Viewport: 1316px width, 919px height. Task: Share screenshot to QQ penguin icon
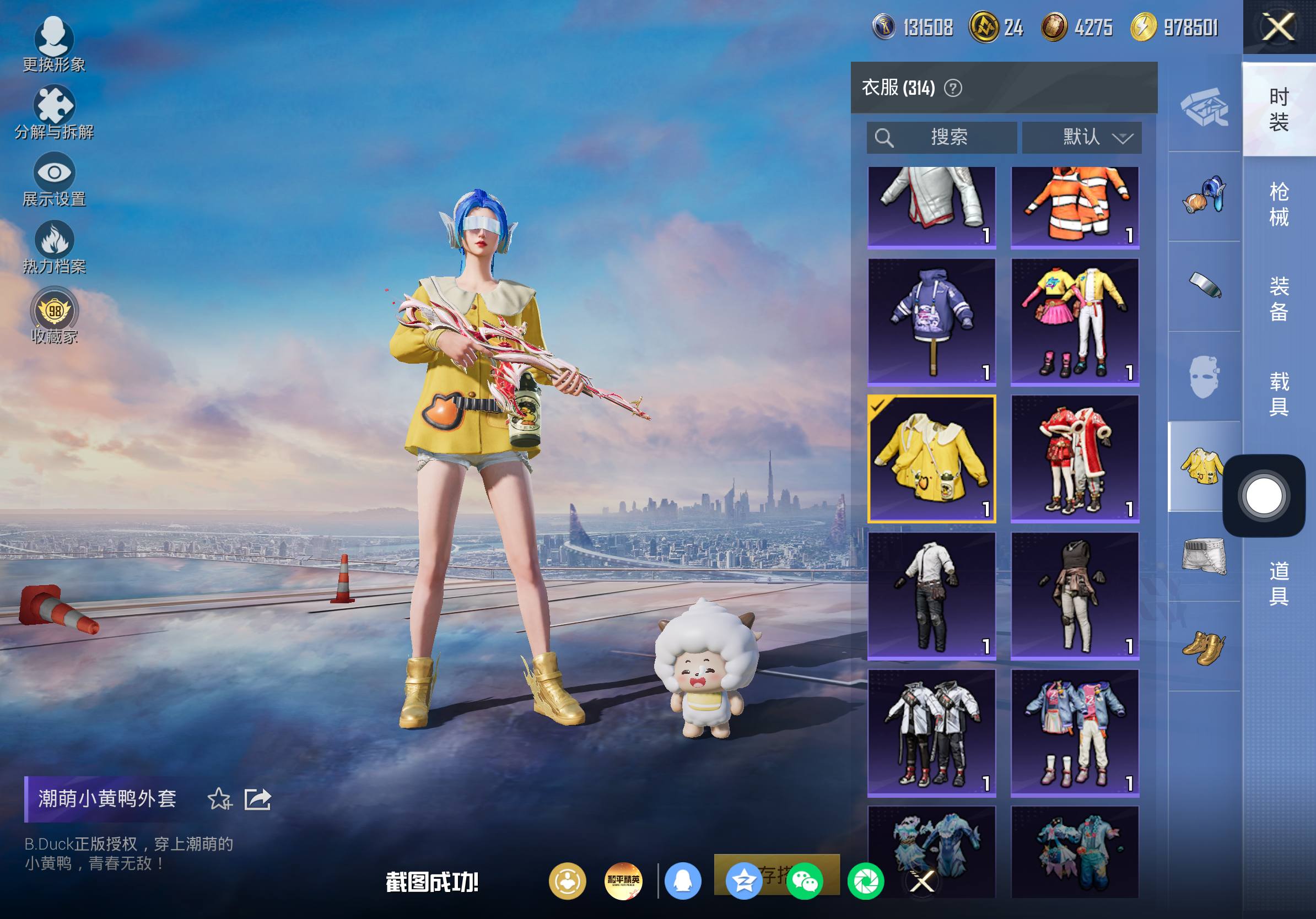point(683,881)
